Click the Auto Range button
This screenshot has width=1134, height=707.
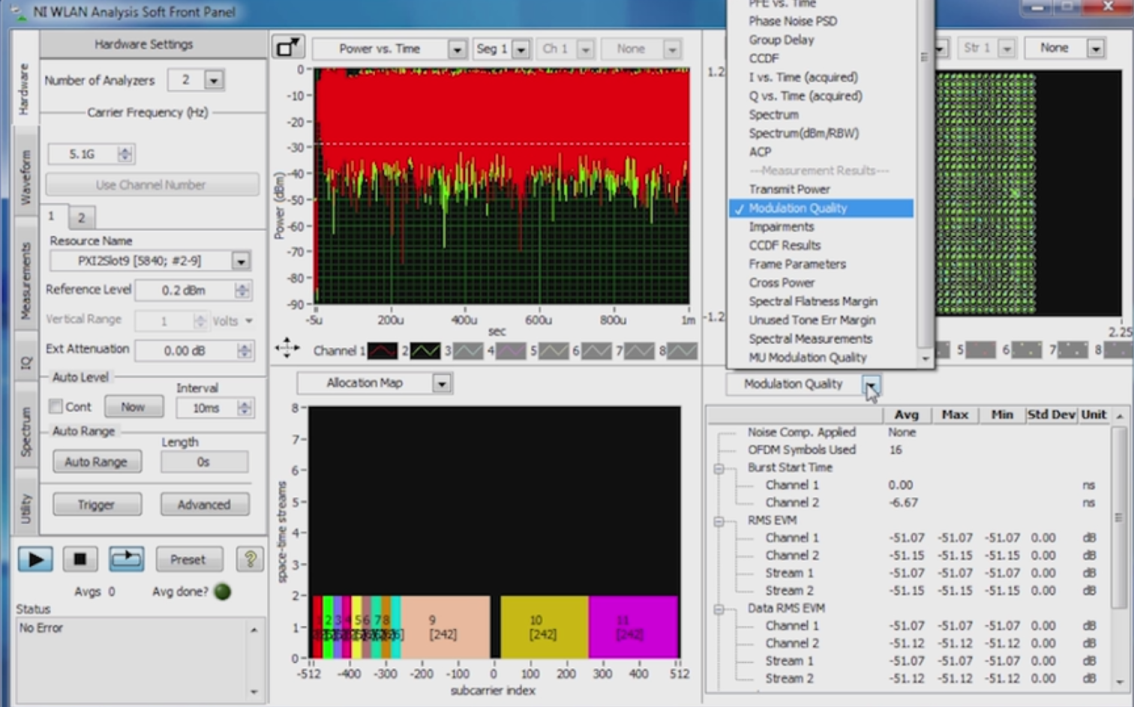click(96, 462)
